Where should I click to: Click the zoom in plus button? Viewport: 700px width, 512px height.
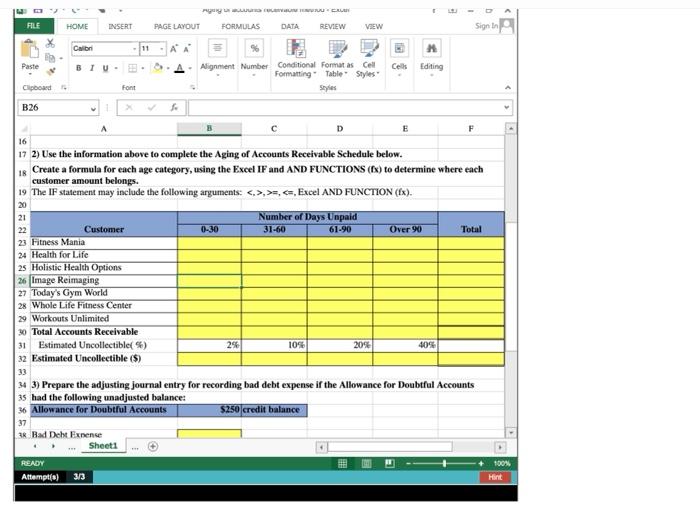click(481, 463)
